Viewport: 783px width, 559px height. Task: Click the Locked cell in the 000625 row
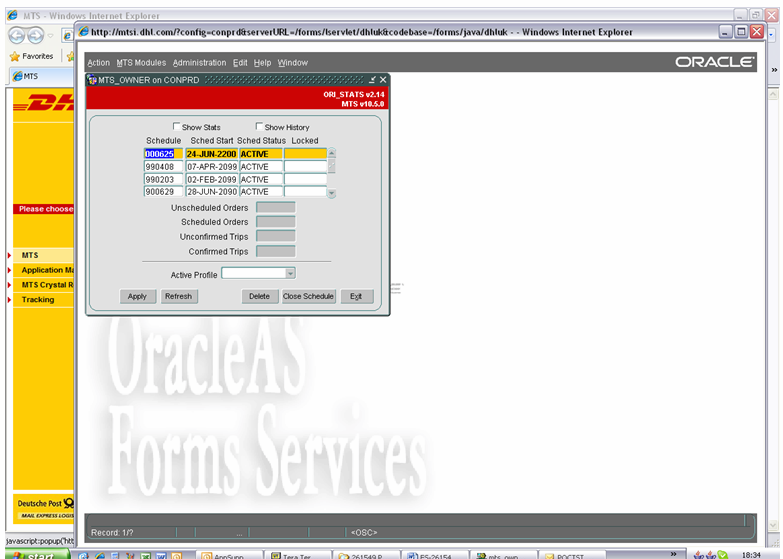point(305,154)
